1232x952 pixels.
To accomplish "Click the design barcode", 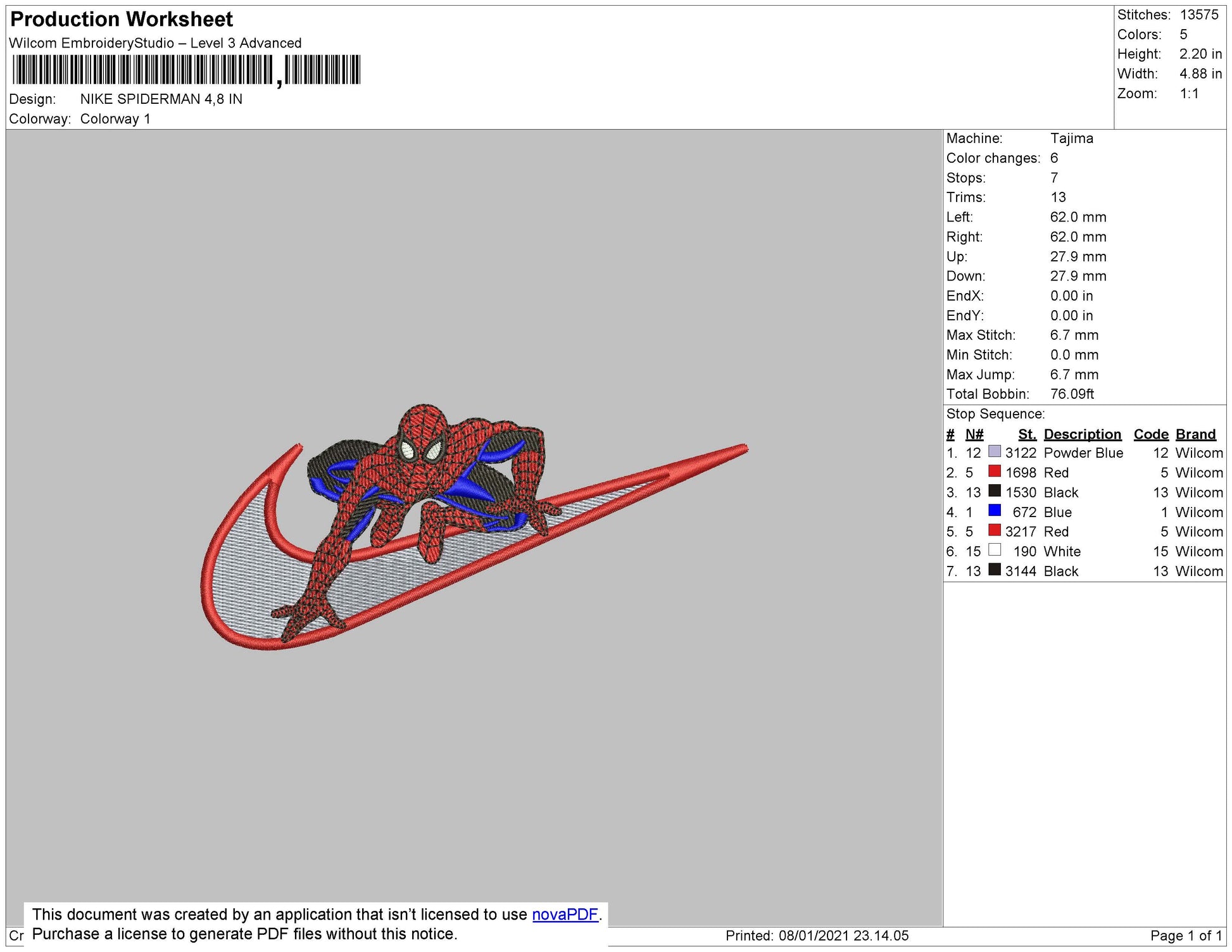I will [x=186, y=70].
